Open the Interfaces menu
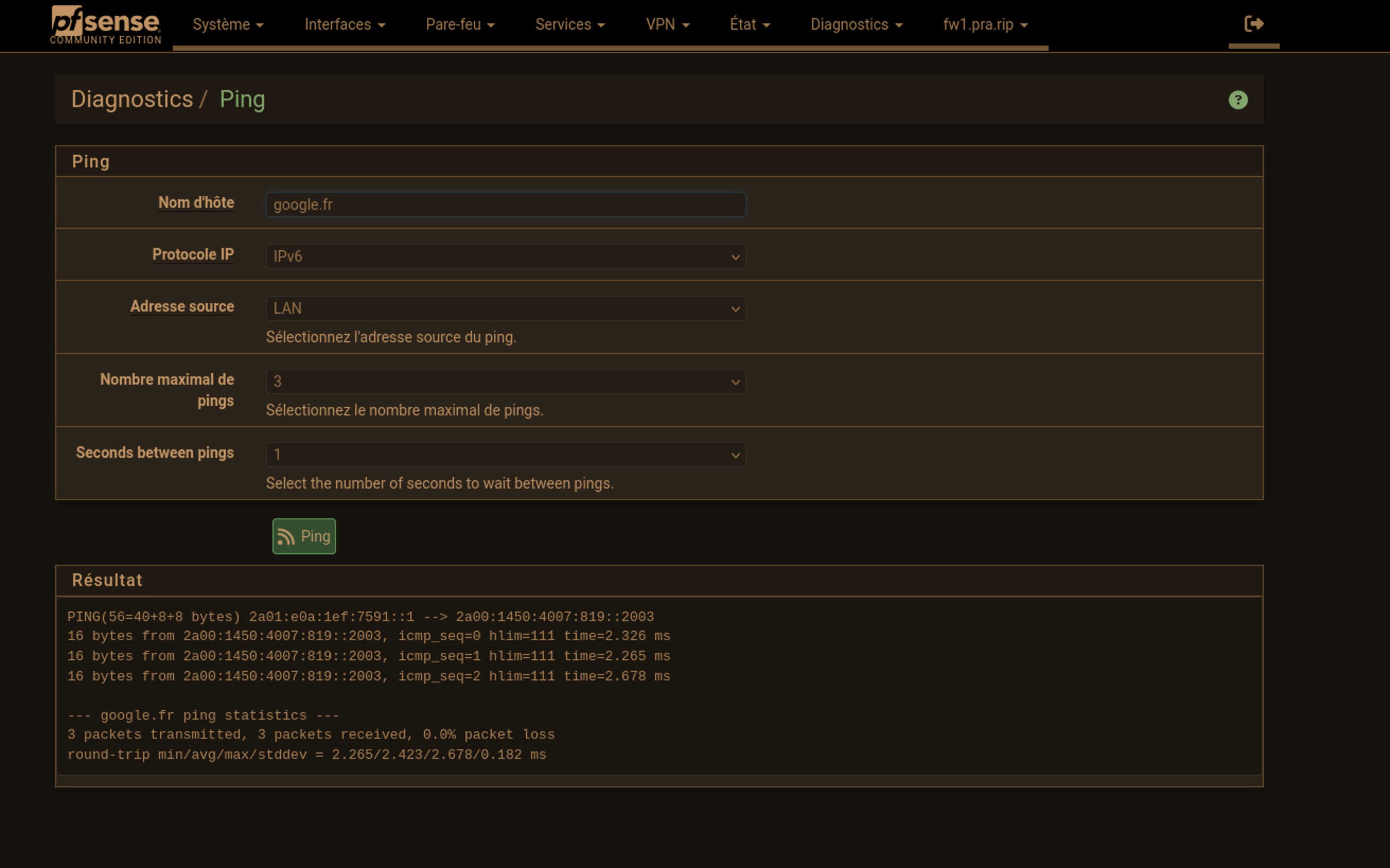This screenshot has width=1390, height=868. click(345, 25)
